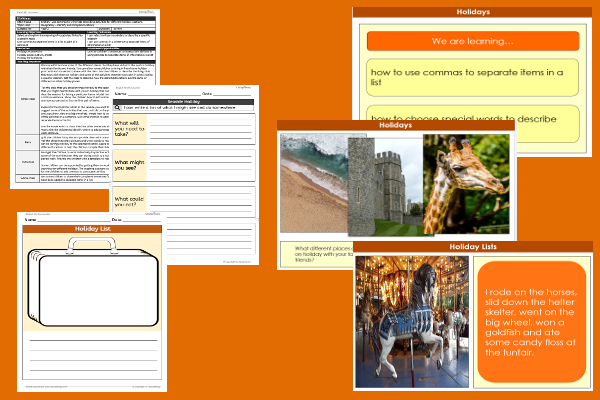Click the Holidays title above the photo collage
Screen dimensions: 600x400
pos(396,125)
